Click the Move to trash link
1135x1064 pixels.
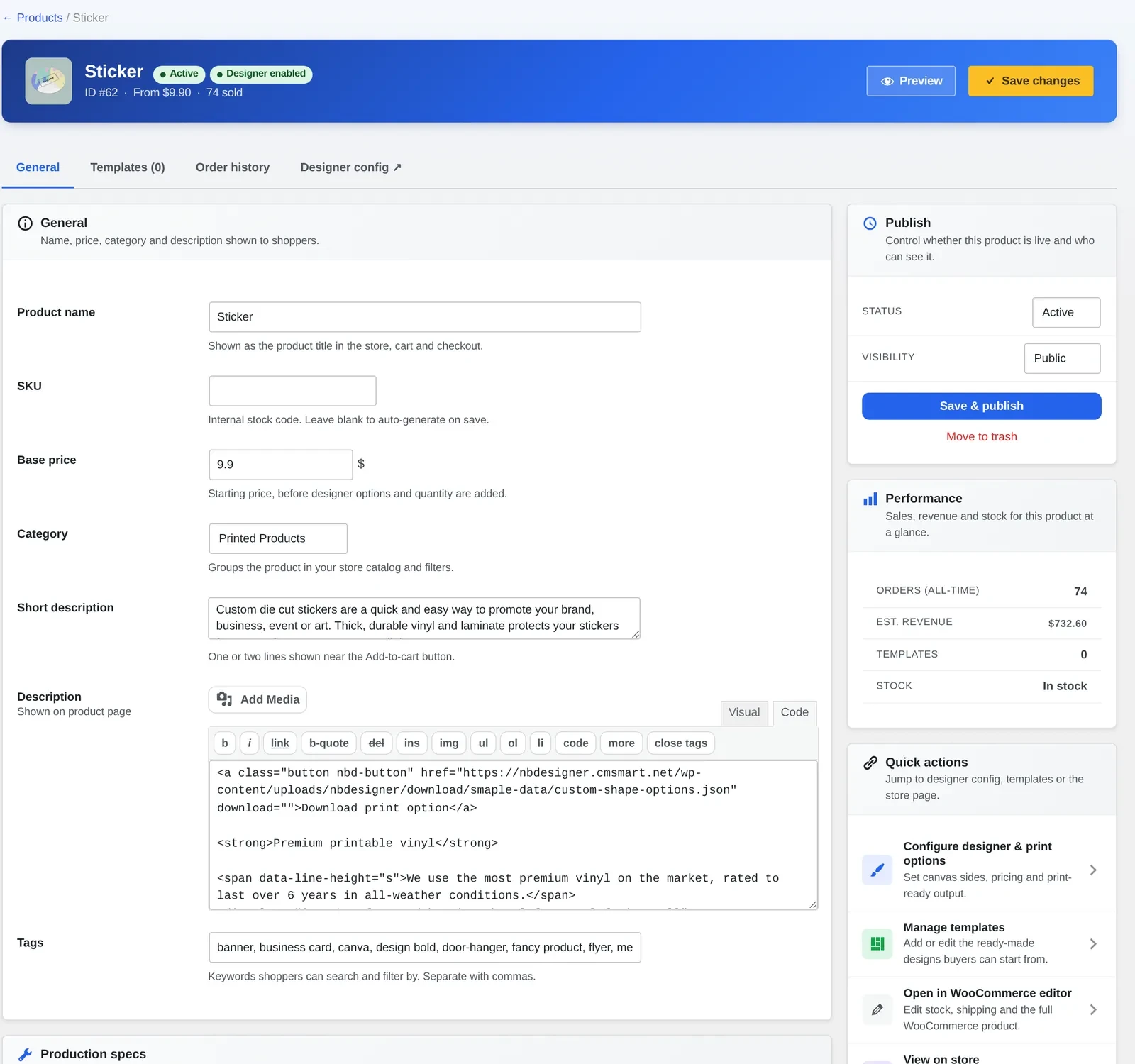981,437
